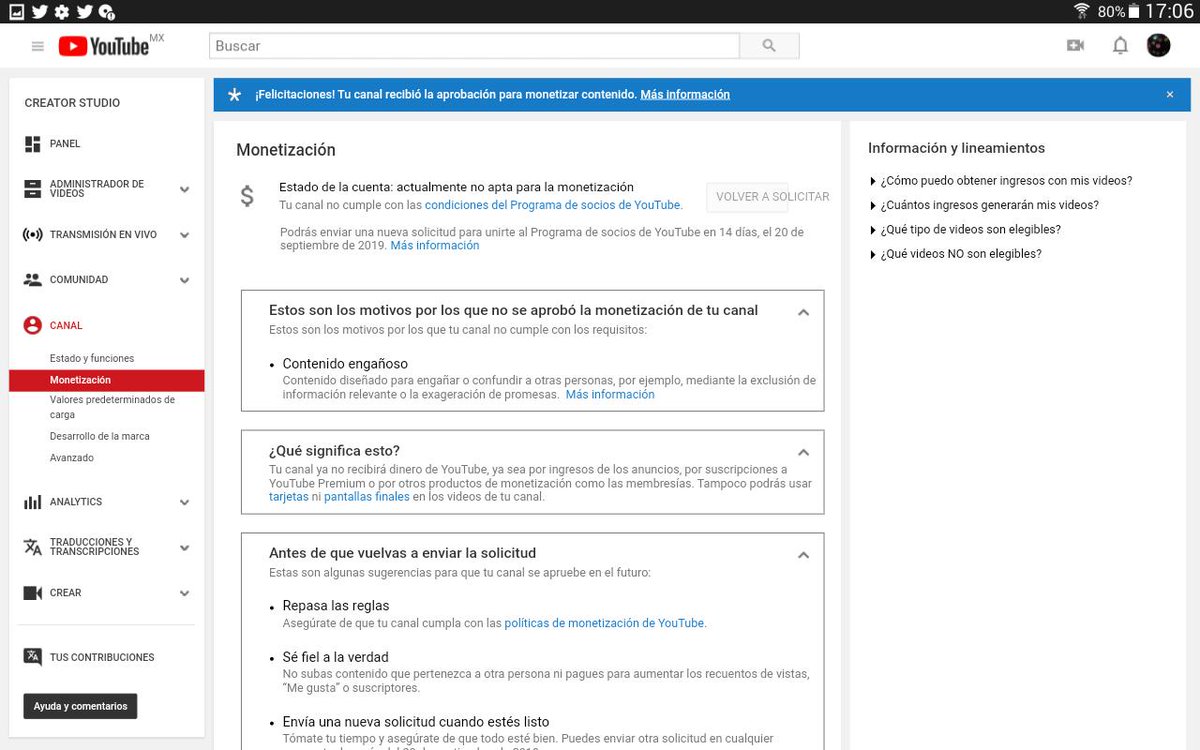Tap the first Twitter notification icon
This screenshot has height=750, width=1200.
click(40, 12)
